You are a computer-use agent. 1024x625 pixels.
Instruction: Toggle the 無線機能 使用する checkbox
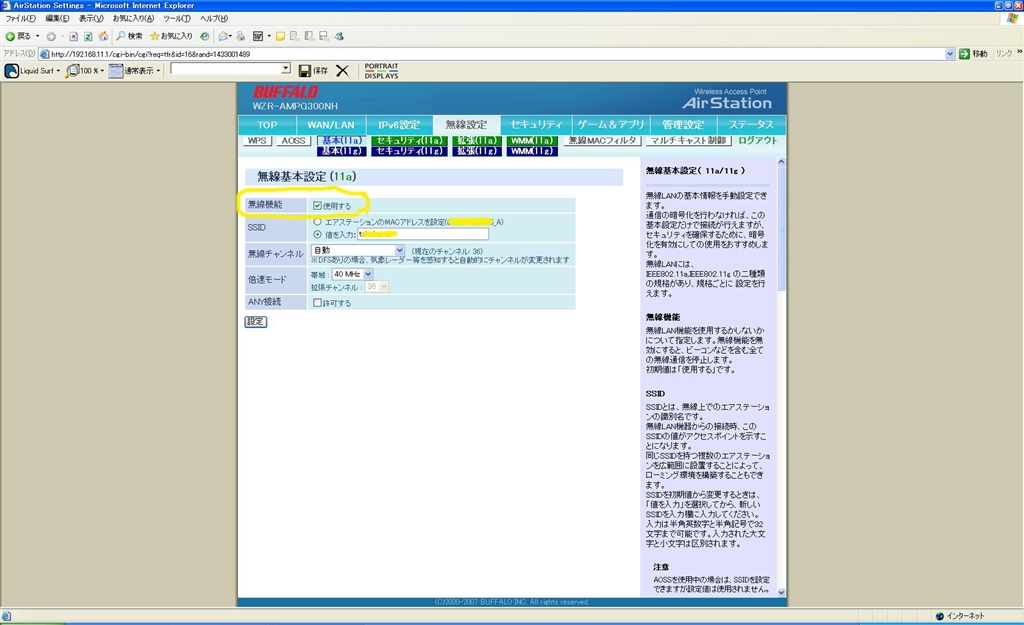coord(317,206)
